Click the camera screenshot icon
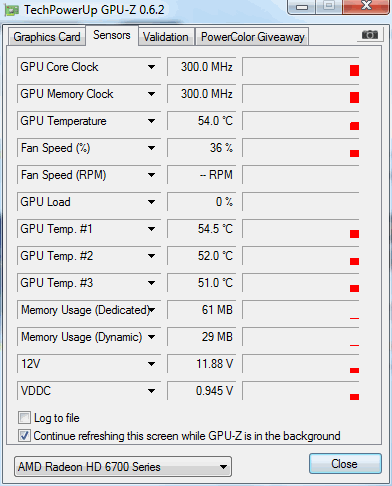392x486 pixels. 370,35
